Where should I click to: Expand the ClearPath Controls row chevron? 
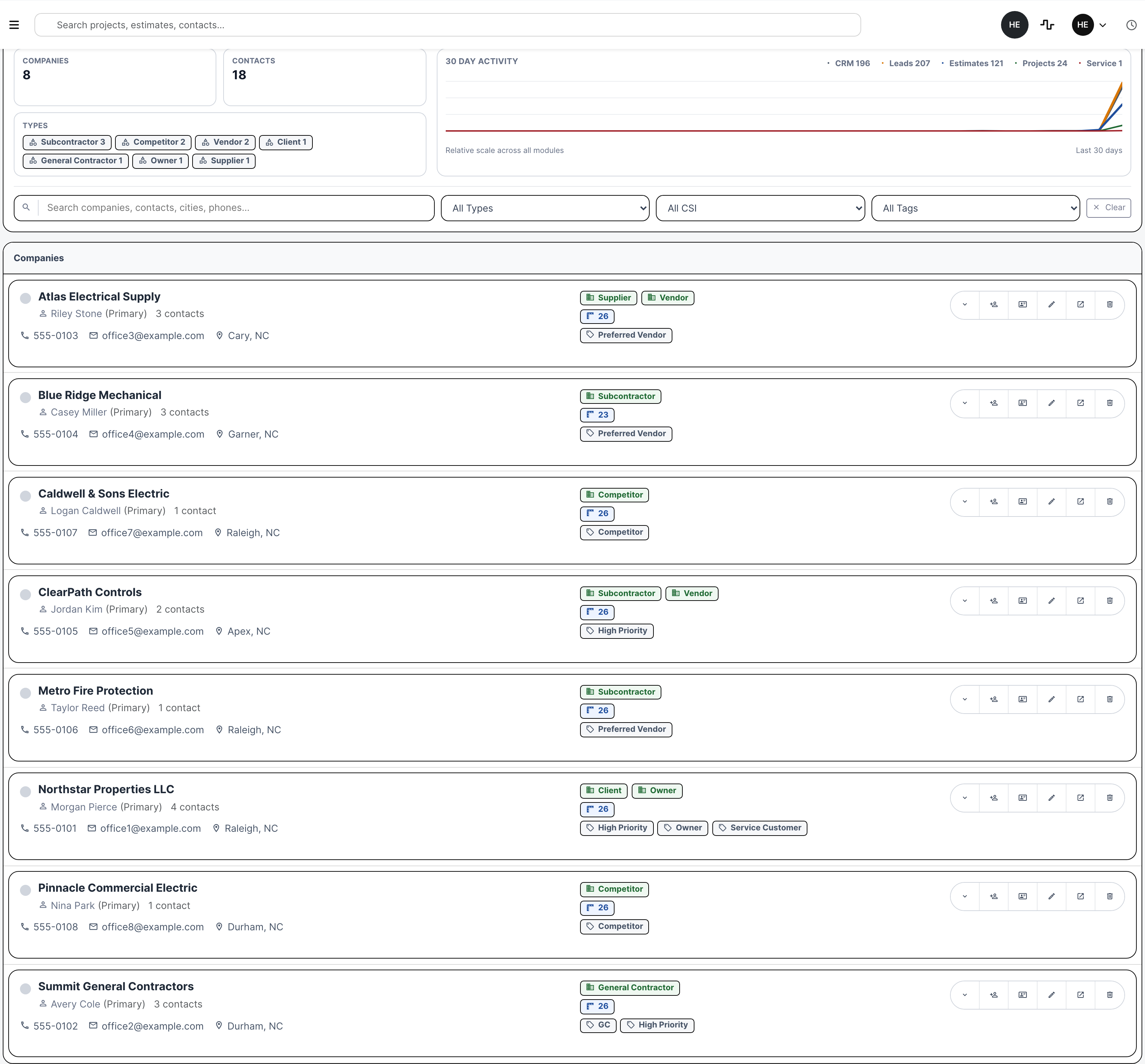[x=965, y=601]
